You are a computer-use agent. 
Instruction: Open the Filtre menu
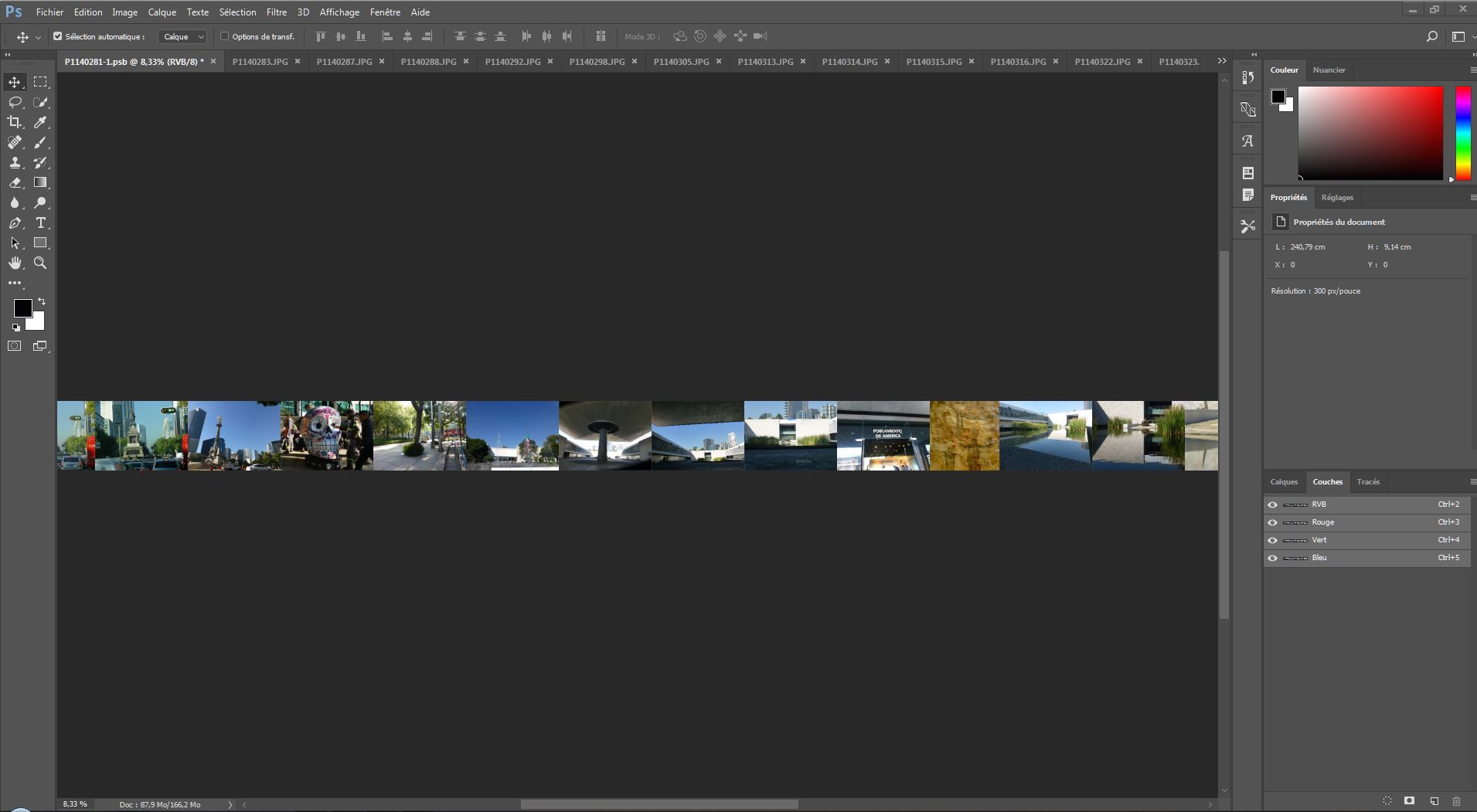pos(276,12)
